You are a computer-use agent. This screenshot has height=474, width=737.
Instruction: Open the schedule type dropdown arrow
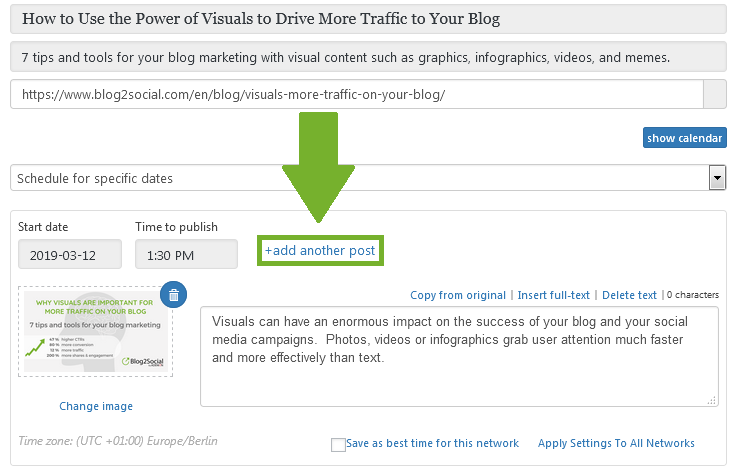point(717,178)
